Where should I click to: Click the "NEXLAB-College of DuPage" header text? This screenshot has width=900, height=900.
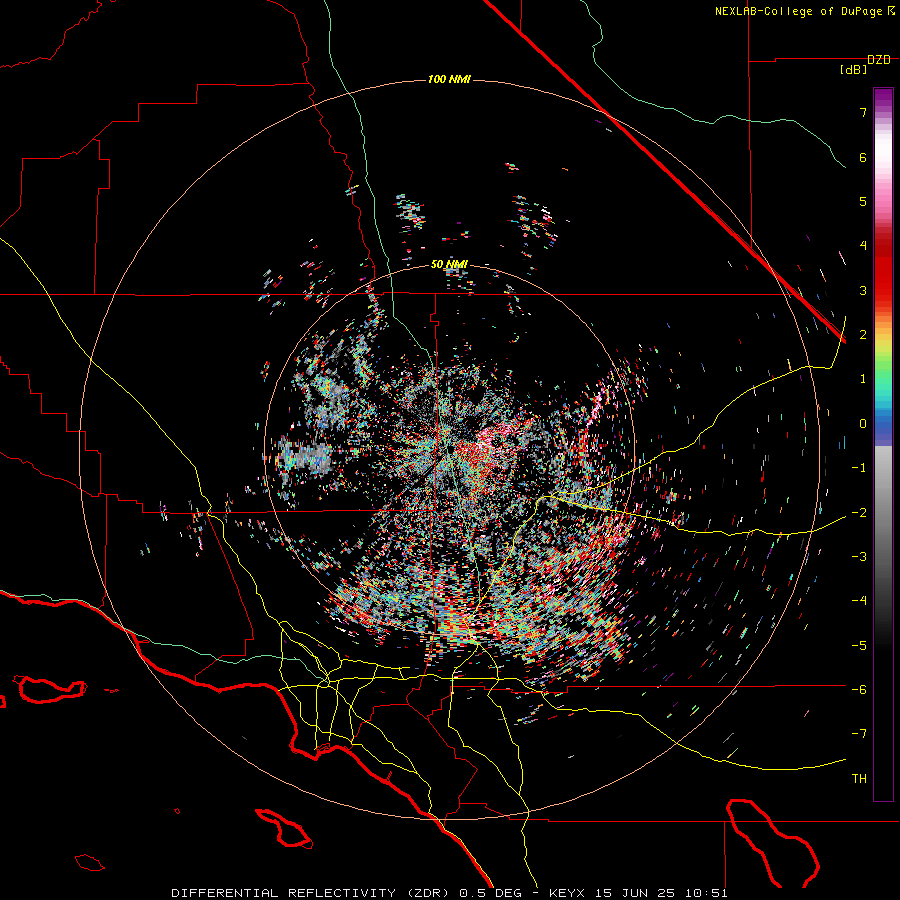point(801,11)
